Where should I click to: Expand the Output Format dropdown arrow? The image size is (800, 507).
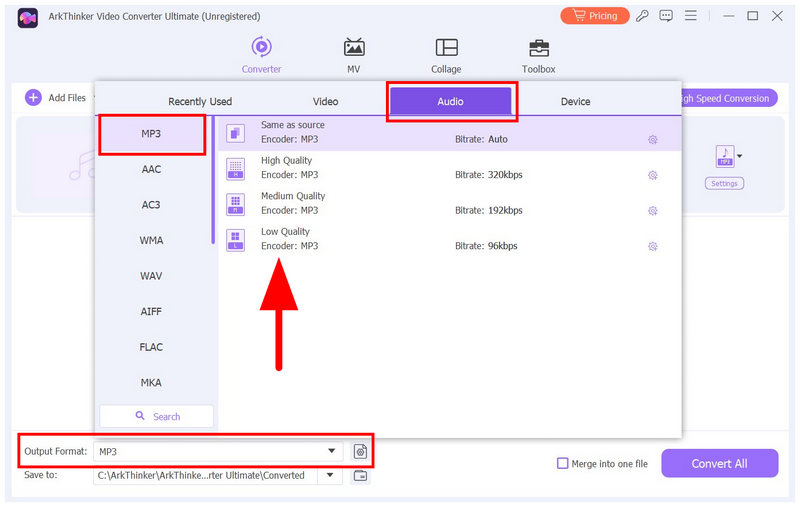pos(331,451)
